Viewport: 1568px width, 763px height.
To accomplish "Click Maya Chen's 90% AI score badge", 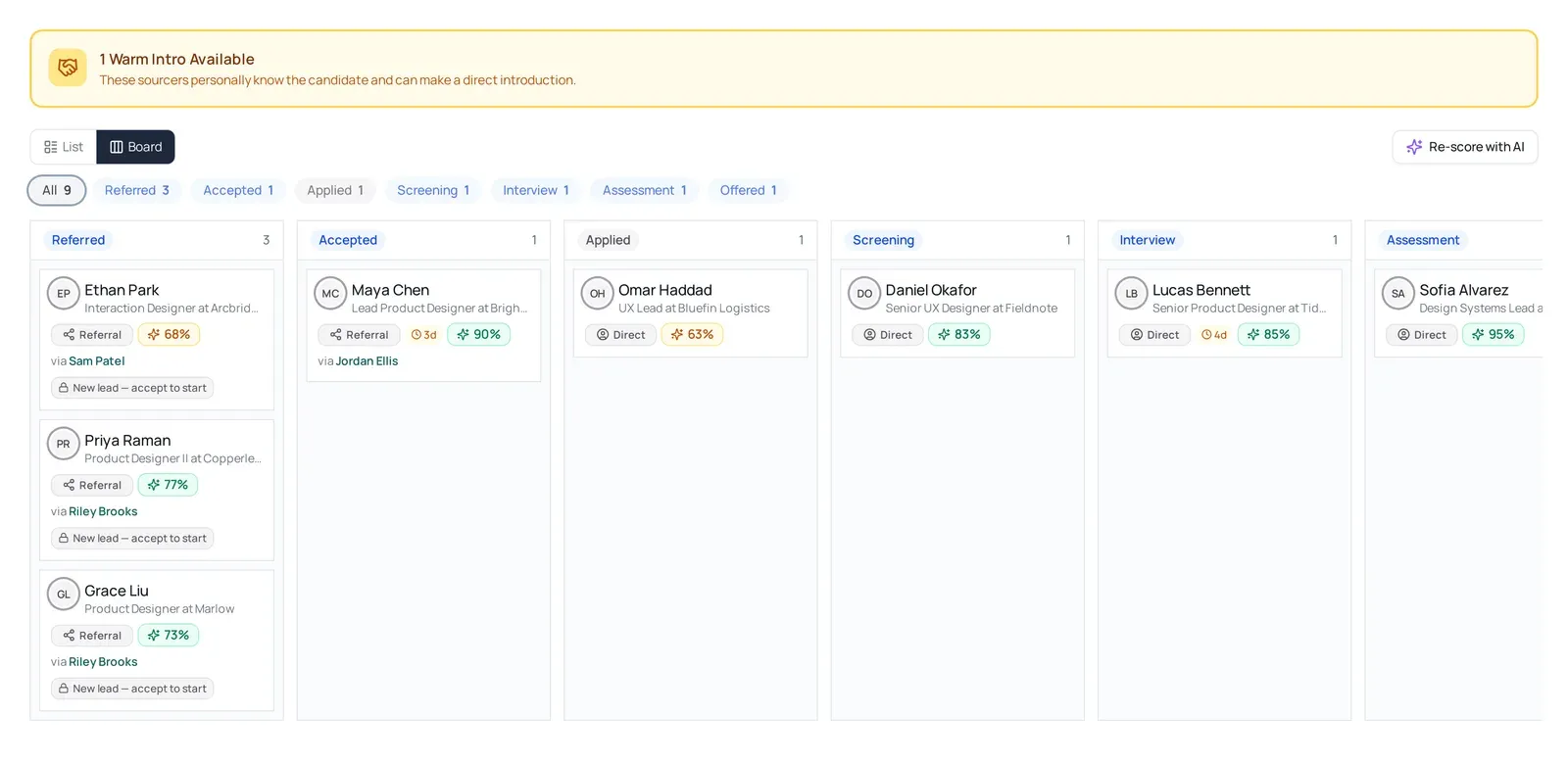I will (478, 334).
